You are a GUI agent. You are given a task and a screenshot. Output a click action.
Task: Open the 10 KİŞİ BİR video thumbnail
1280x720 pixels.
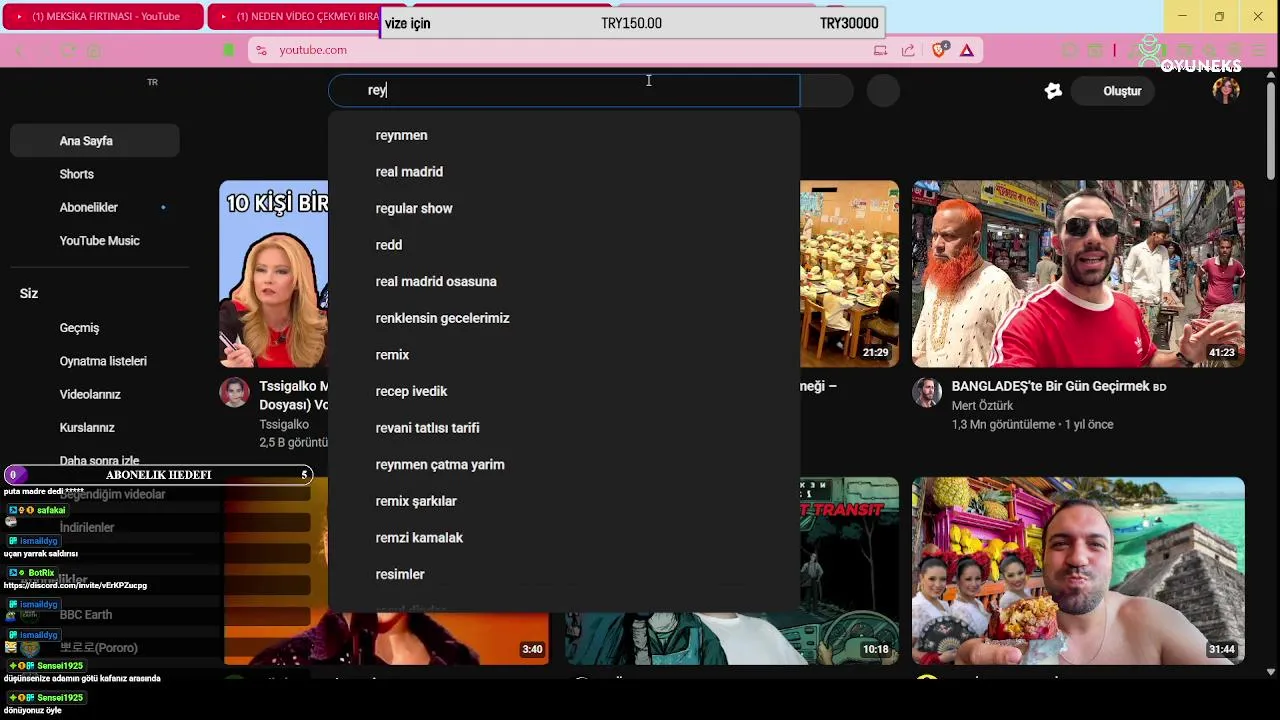tap(274, 274)
